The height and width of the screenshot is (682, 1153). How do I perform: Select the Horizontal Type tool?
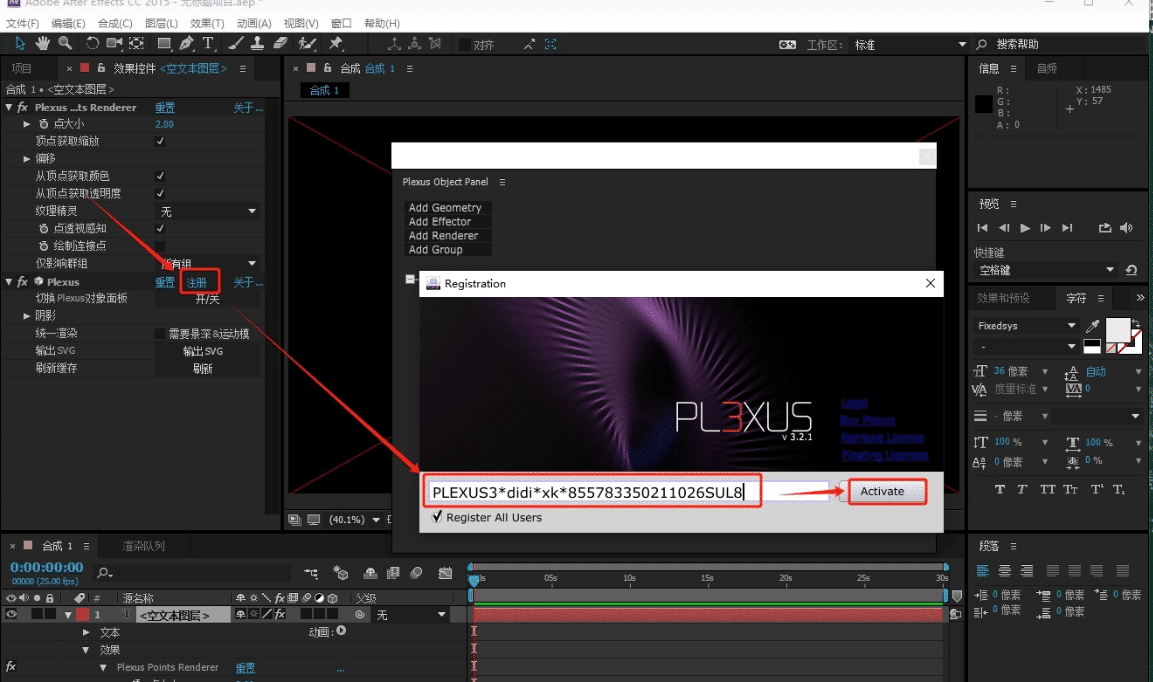tap(208, 43)
